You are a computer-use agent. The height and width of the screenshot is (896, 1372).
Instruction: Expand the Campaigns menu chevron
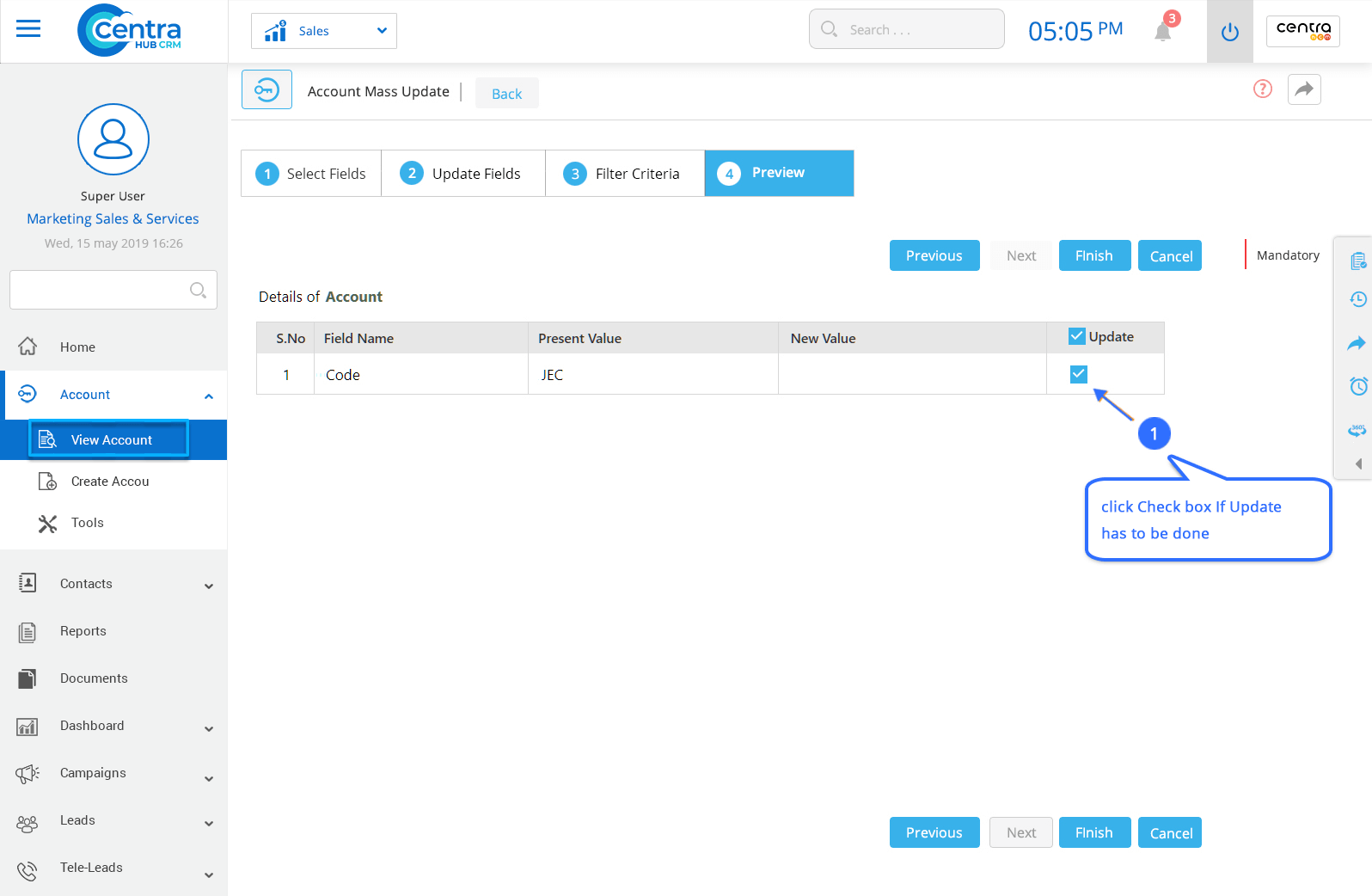pos(209,778)
